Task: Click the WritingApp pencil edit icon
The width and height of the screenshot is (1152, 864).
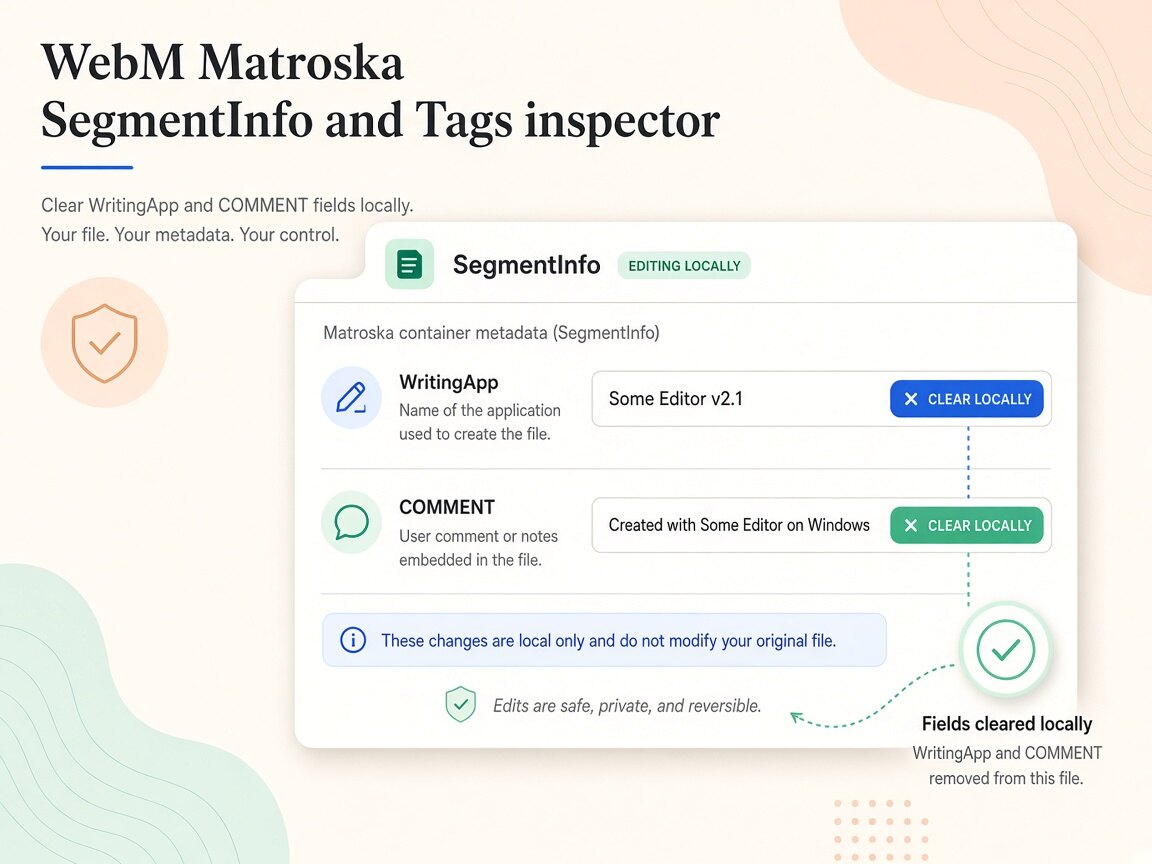Action: [x=351, y=397]
